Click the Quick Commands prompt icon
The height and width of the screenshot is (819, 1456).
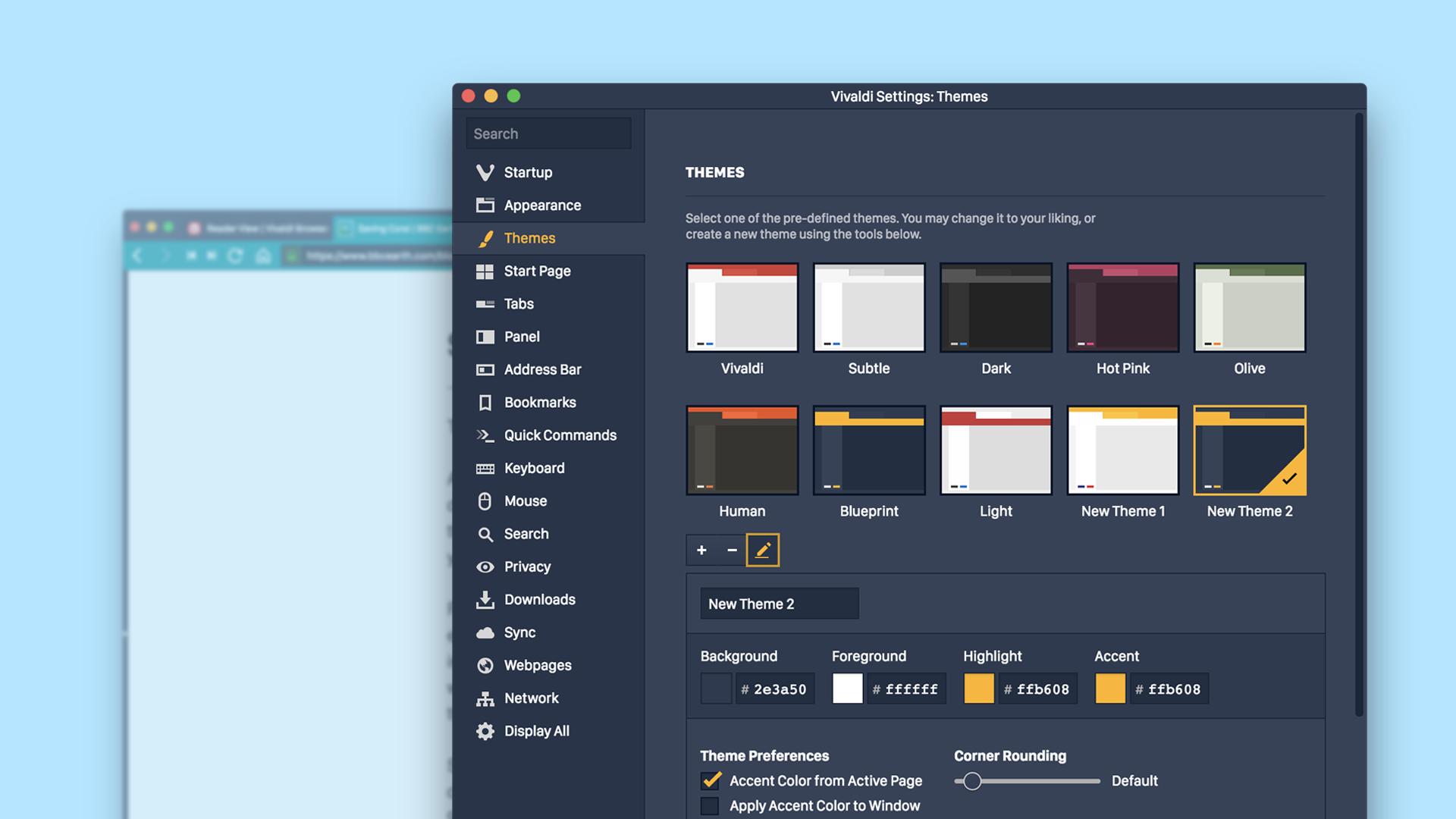[x=485, y=435]
